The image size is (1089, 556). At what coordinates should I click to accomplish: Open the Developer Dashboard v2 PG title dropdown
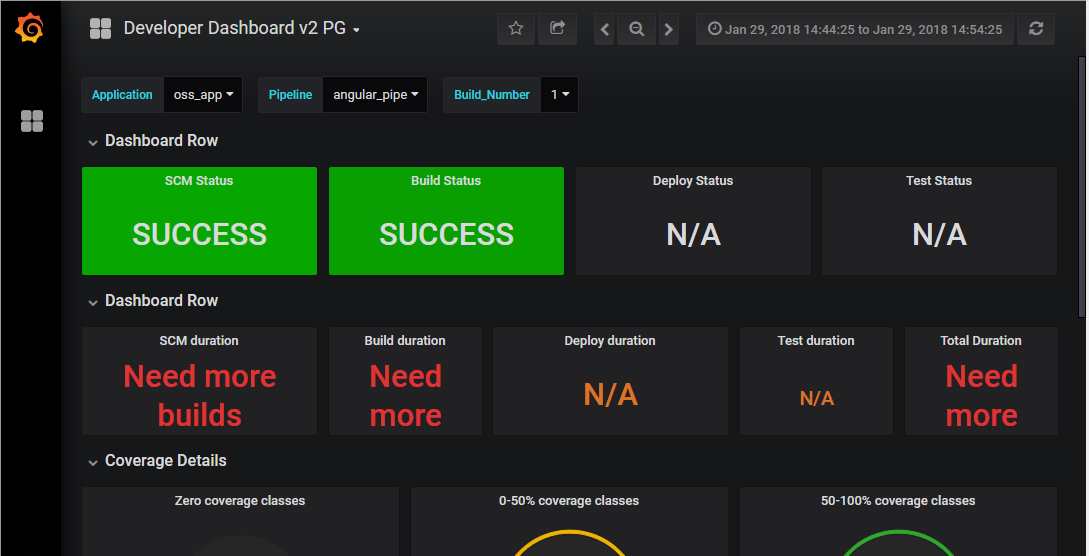(240, 29)
